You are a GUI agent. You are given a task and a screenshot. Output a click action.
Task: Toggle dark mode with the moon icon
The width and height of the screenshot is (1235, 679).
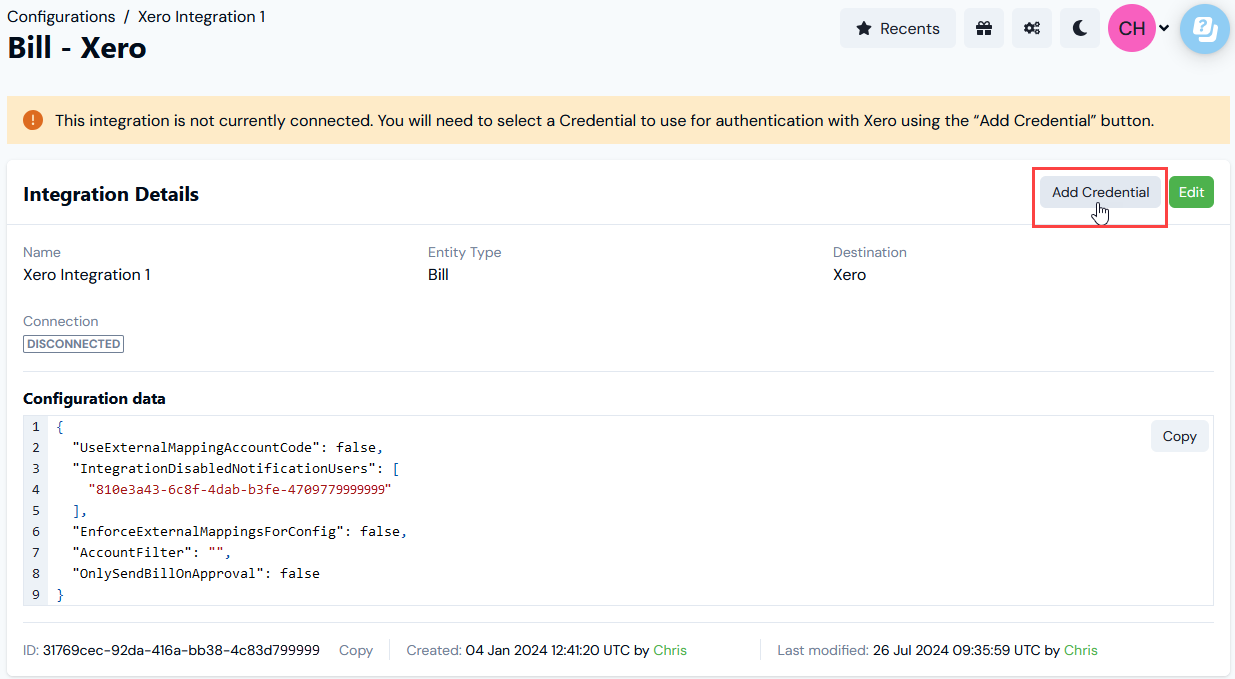pyautogui.click(x=1079, y=28)
